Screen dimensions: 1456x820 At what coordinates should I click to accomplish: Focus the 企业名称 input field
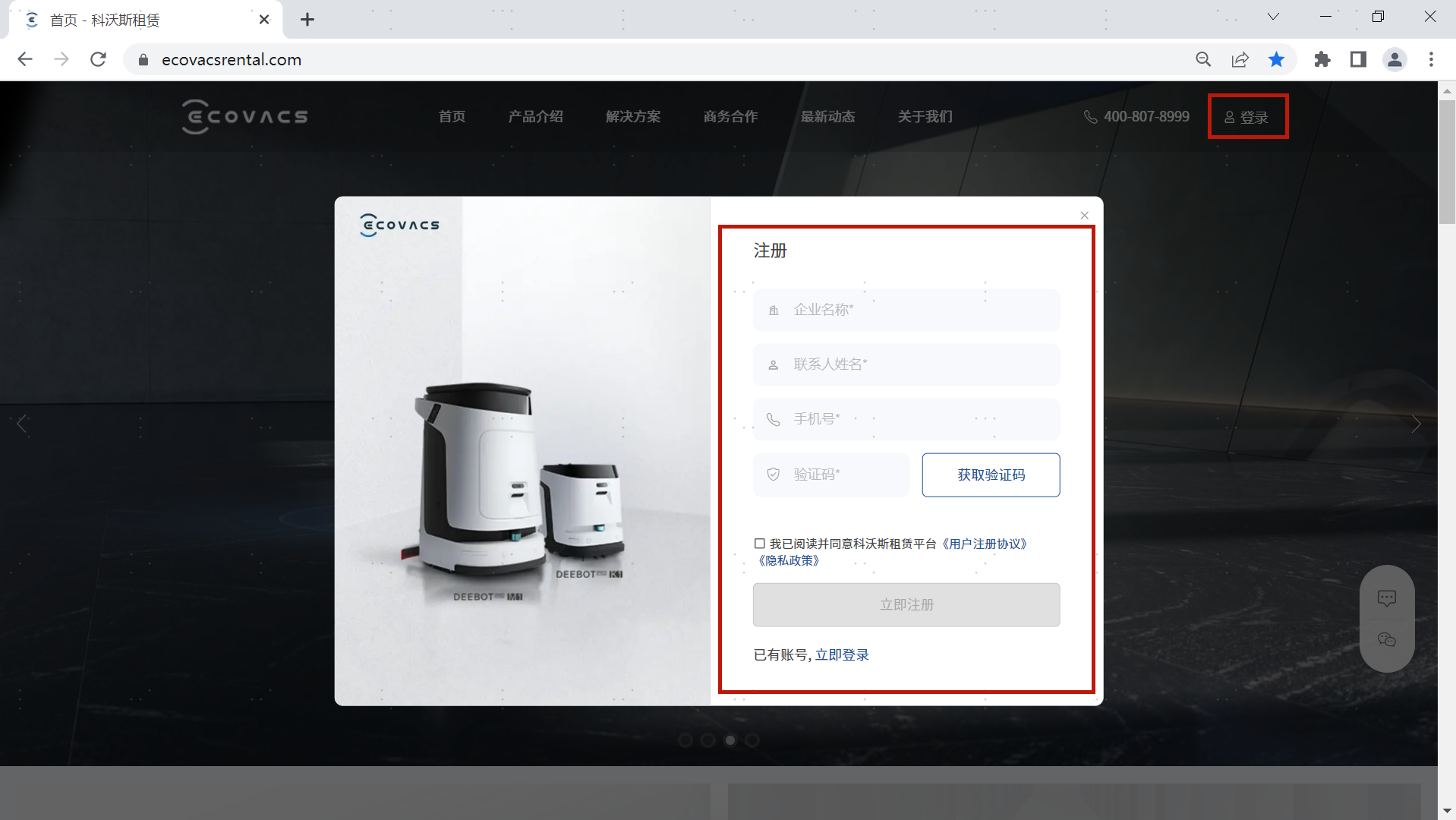[x=906, y=310]
